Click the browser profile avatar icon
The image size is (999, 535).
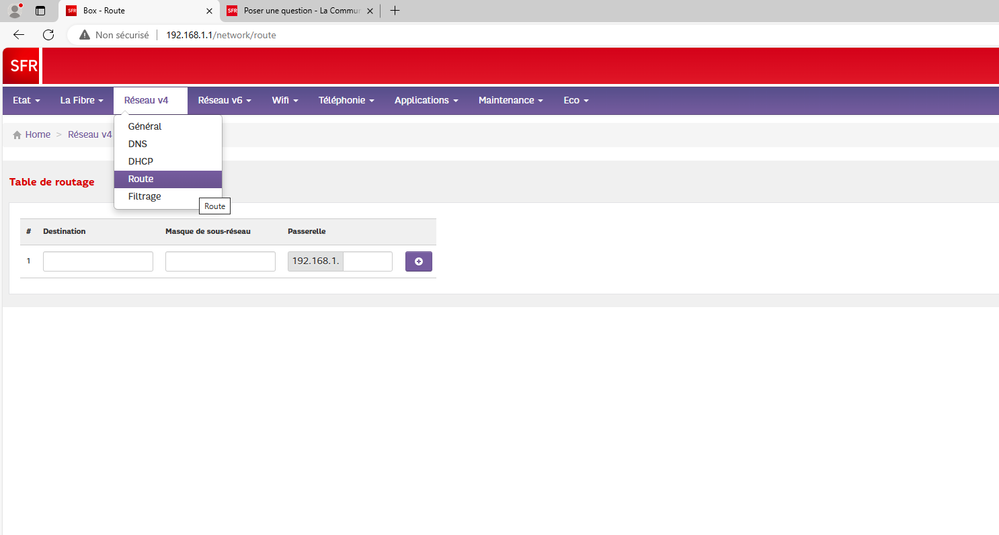[15, 11]
